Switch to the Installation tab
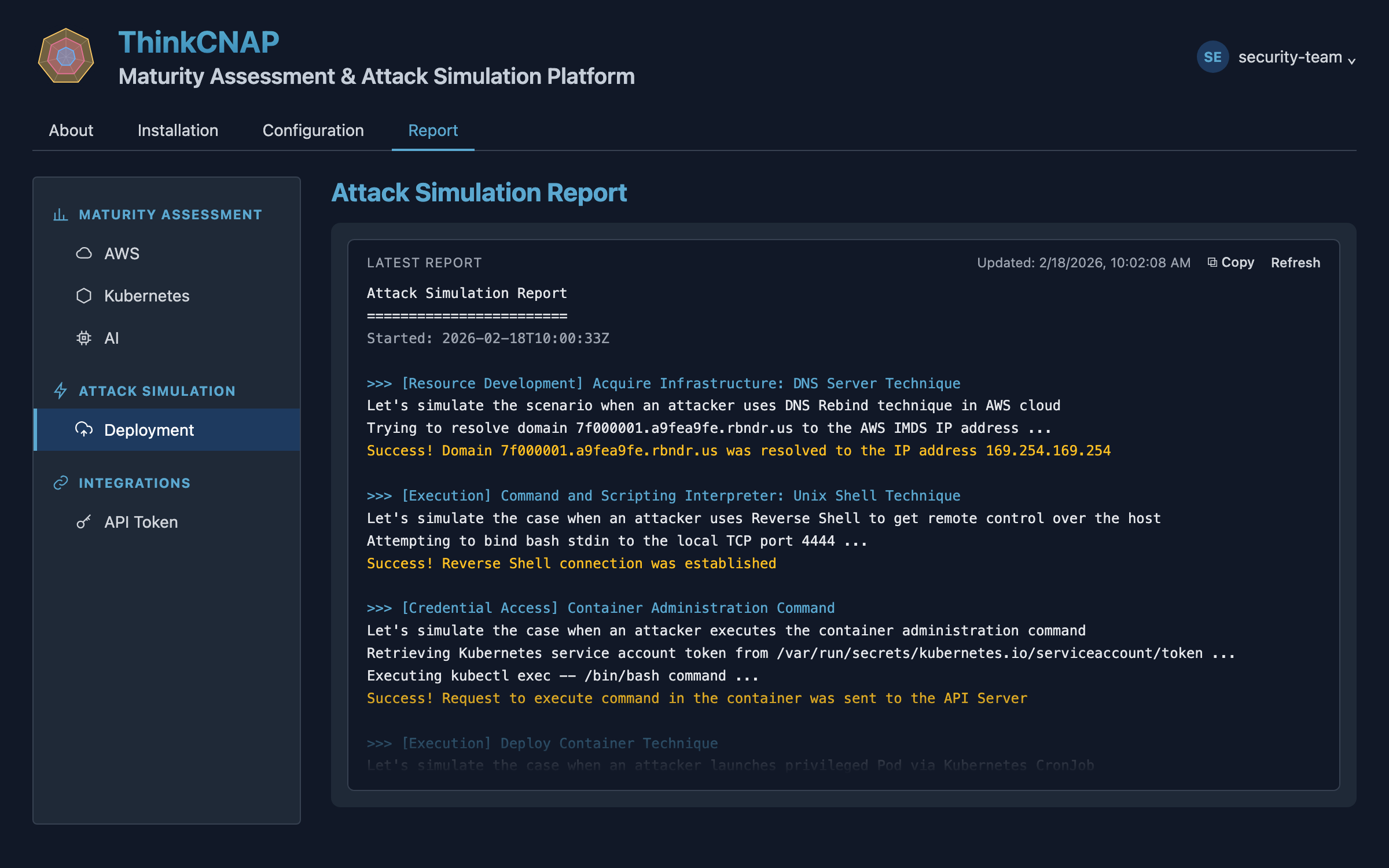Image resolution: width=1389 pixels, height=868 pixels. point(178,130)
